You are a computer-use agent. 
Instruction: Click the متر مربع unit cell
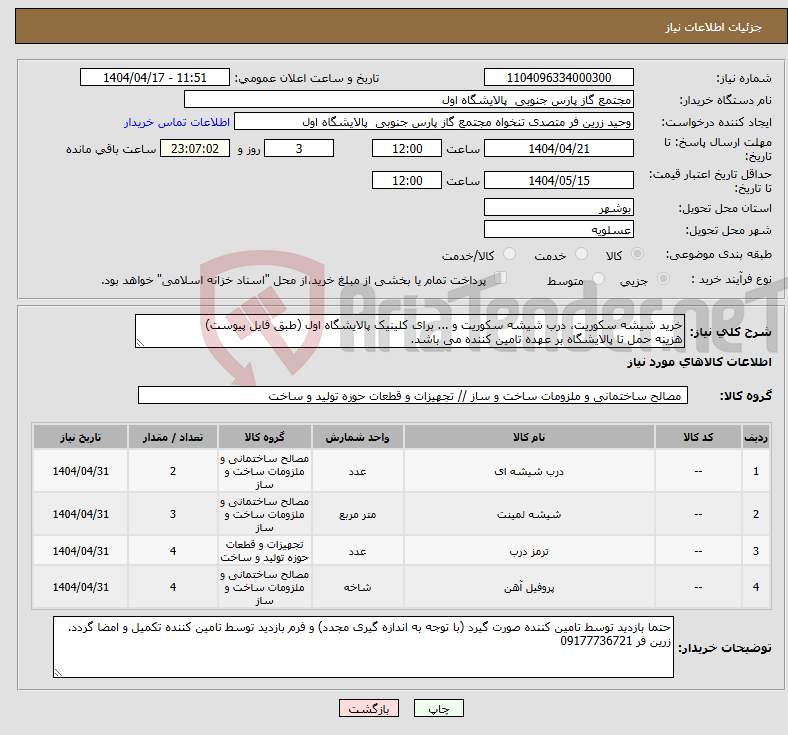coord(357,514)
